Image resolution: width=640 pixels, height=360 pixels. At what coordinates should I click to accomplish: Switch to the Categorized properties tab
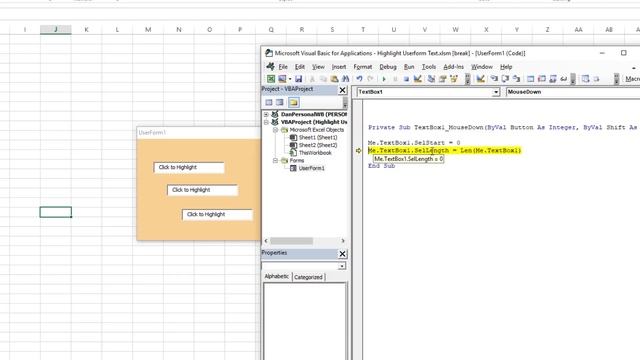308,277
